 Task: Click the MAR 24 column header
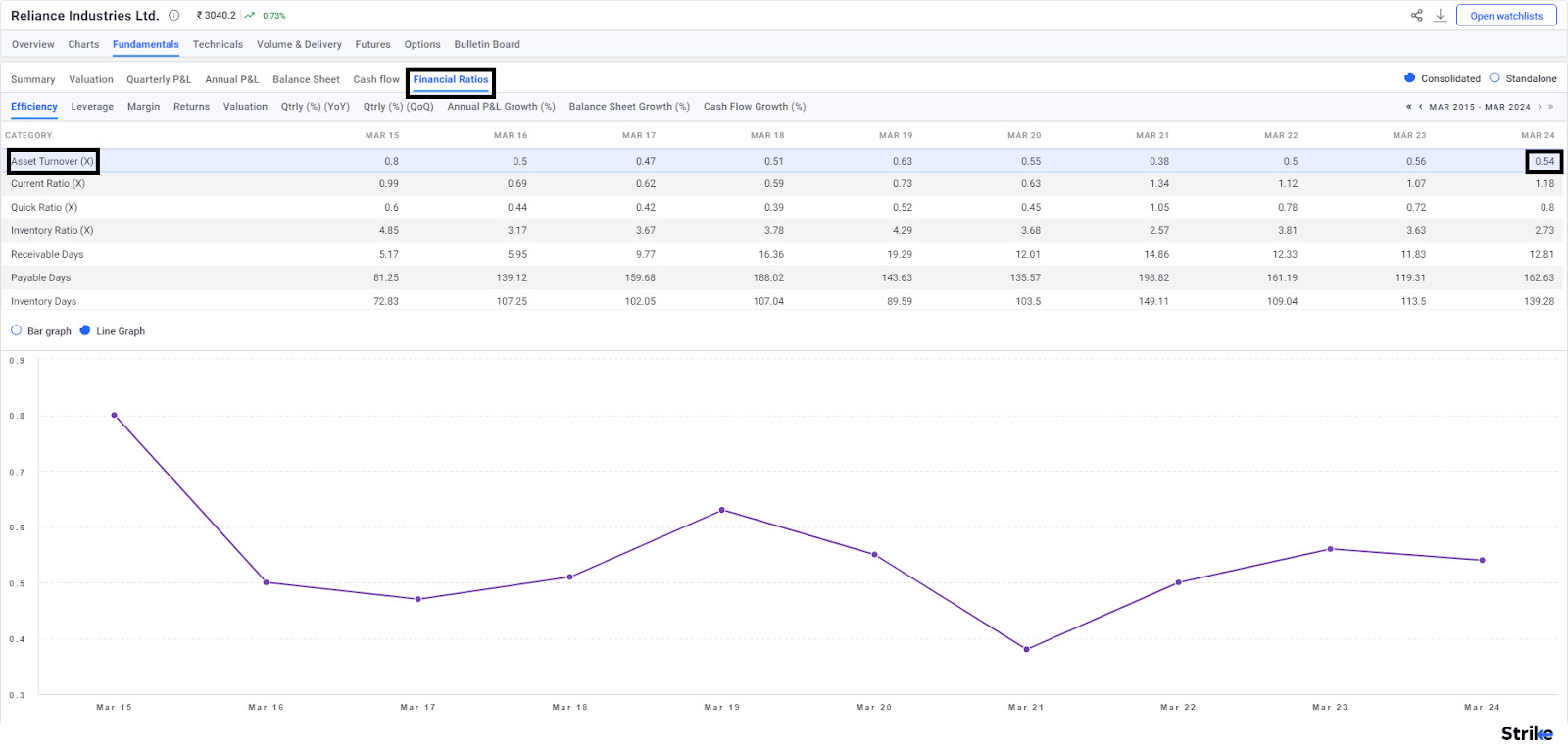(1538, 135)
